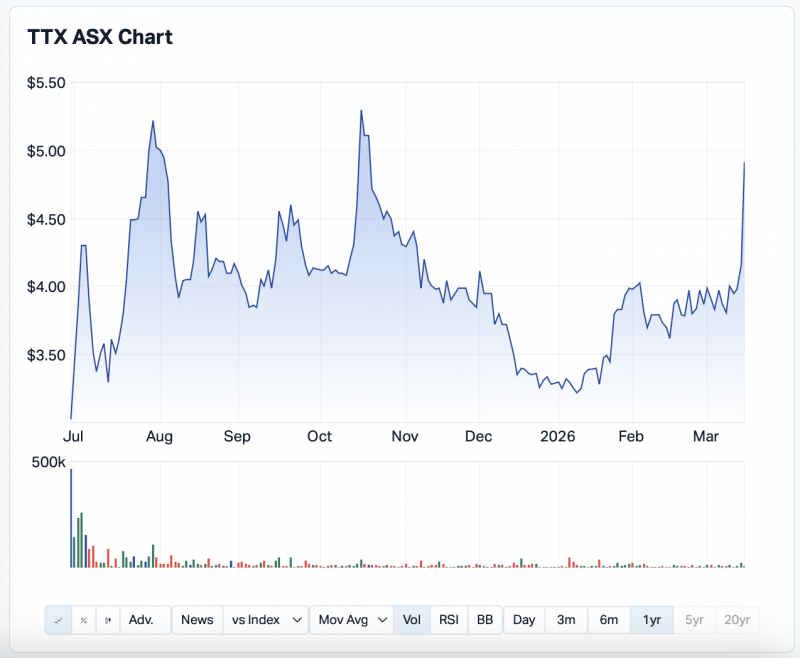This screenshot has width=800, height=658.
Task: Click the latest March price point
Action: point(744,163)
